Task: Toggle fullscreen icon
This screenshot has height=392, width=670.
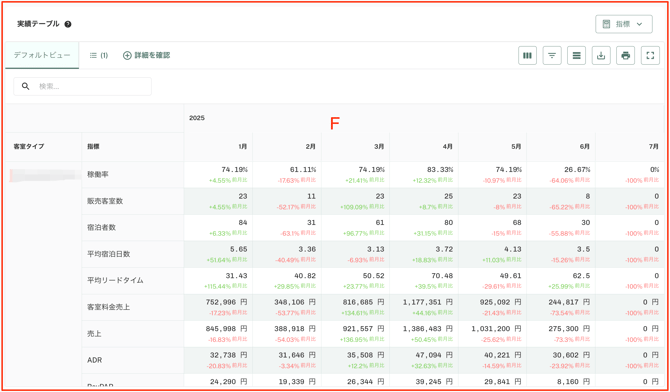Action: click(650, 56)
